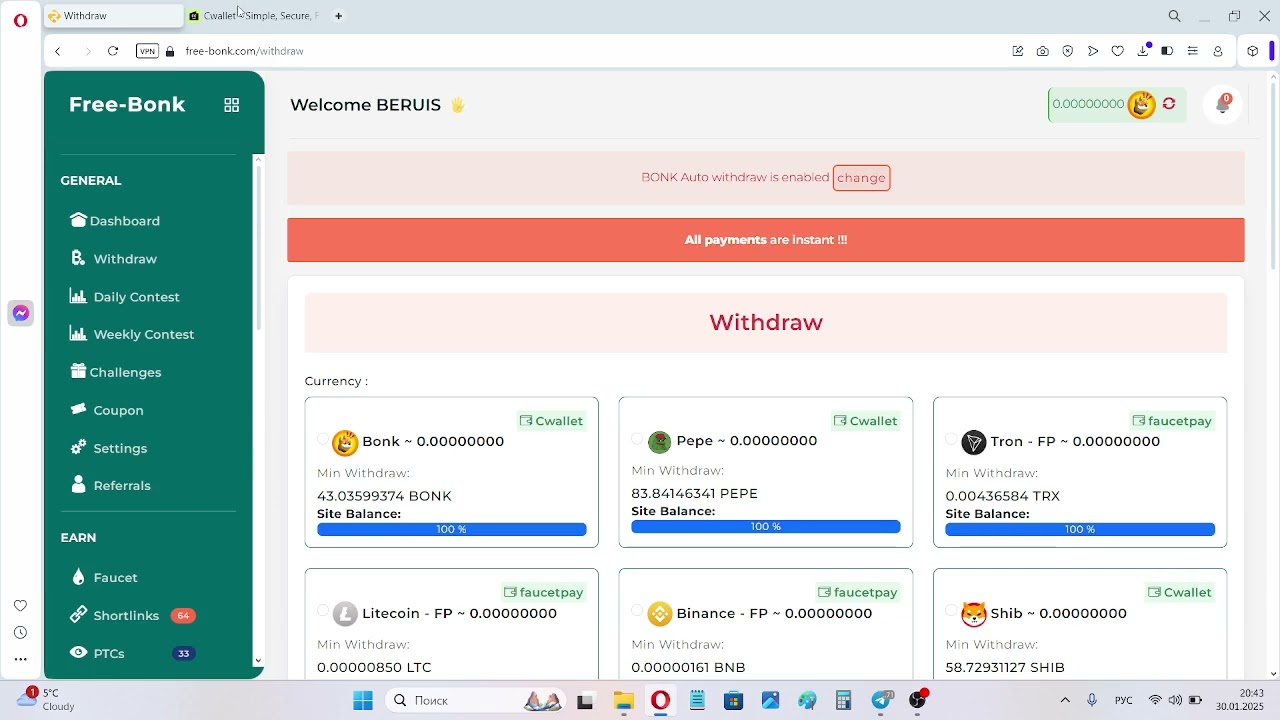Click the faucetpay label on Tron card
Image resolution: width=1280 pixels, height=720 pixels.
pos(1171,421)
